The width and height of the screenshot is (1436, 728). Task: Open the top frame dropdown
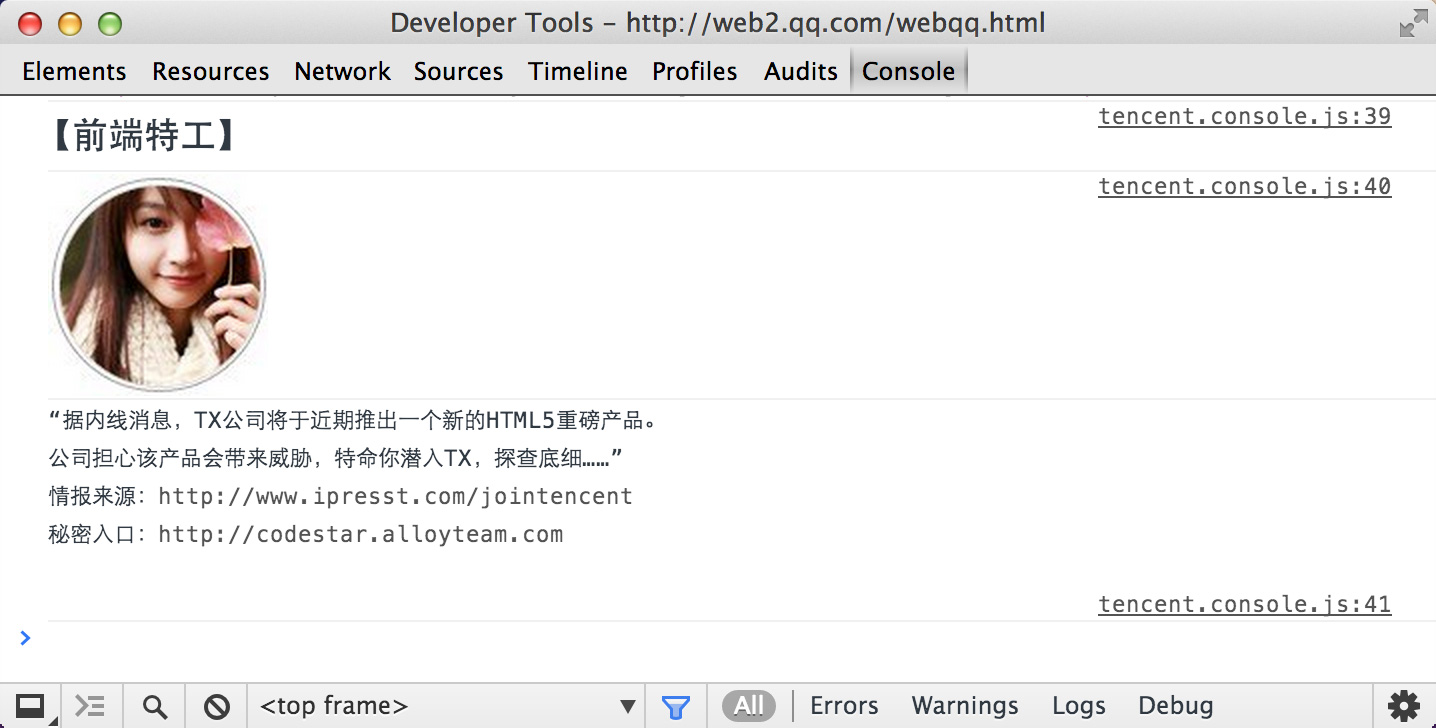[x=447, y=706]
